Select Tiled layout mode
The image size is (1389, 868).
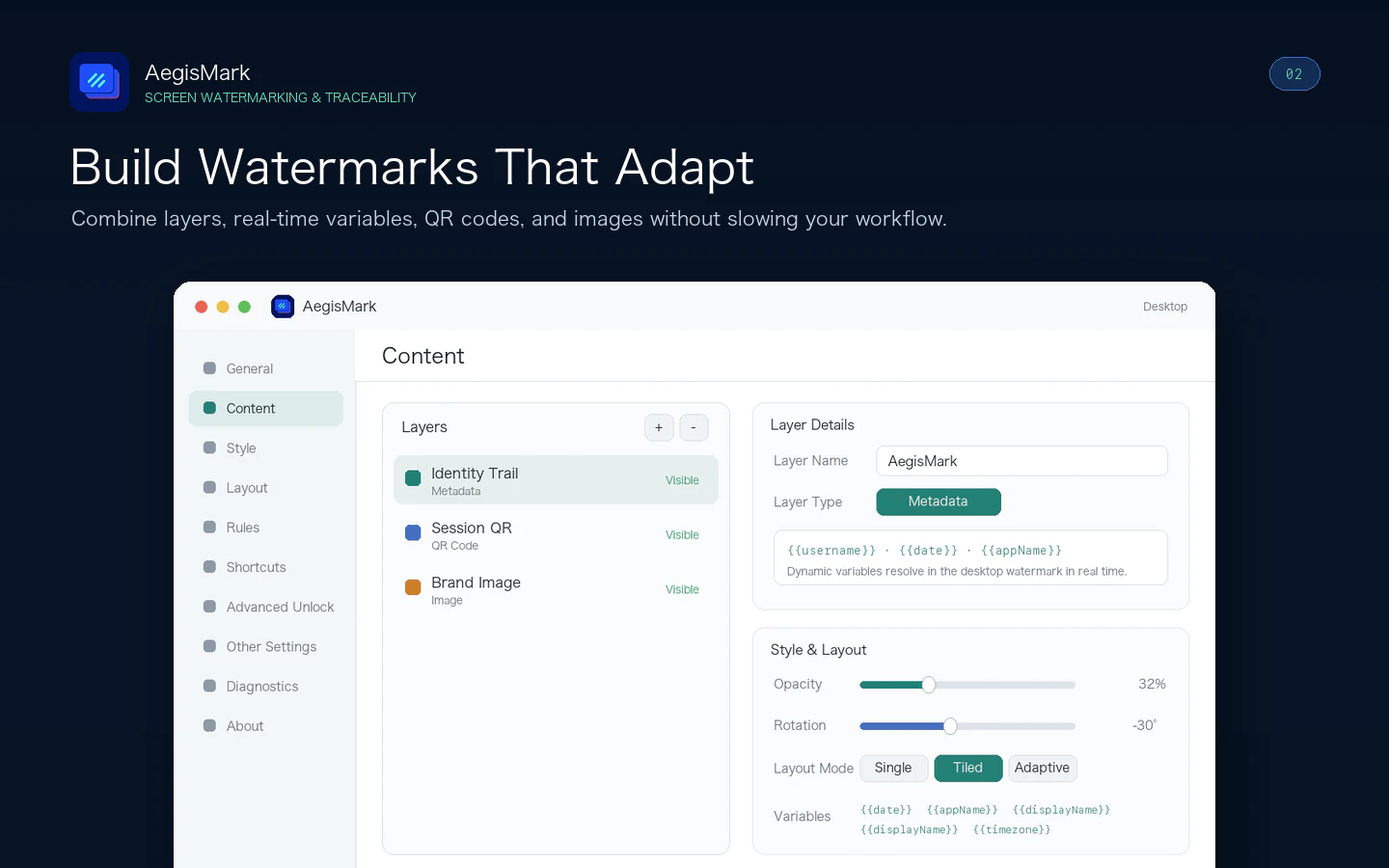tap(967, 768)
